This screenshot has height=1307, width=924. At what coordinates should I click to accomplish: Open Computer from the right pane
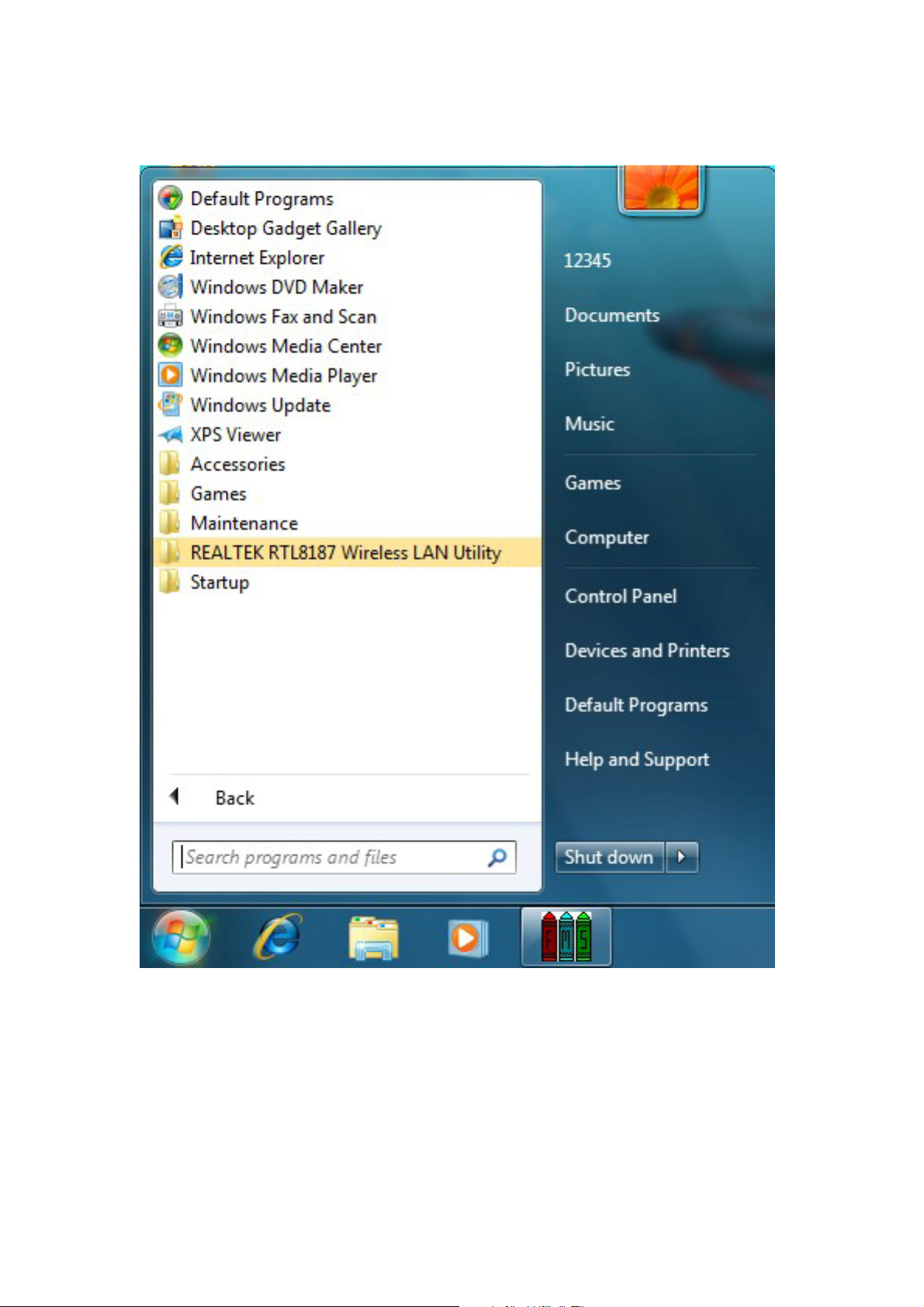607,537
